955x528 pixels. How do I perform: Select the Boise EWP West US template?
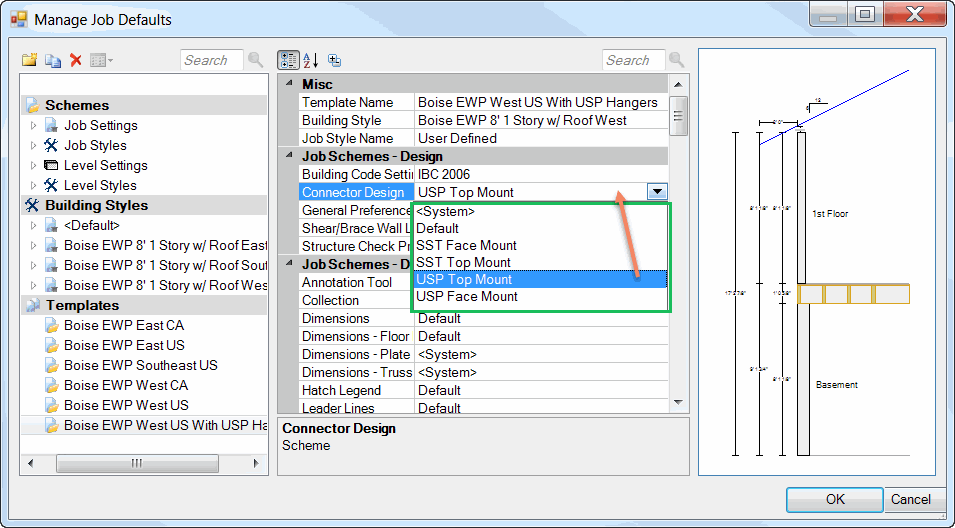click(x=126, y=406)
